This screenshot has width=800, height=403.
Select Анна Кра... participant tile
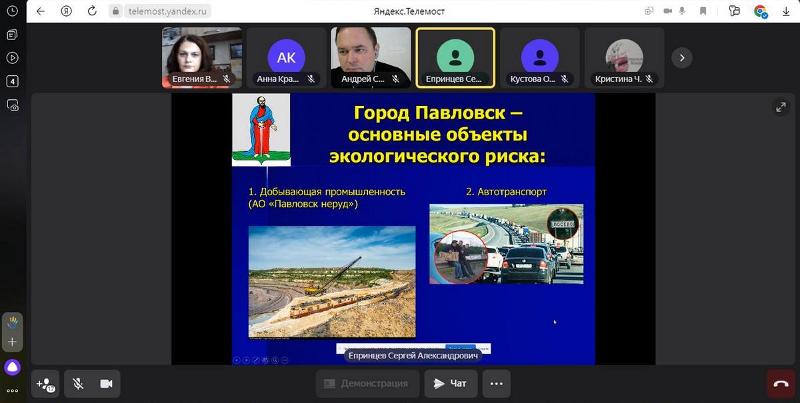click(286, 57)
